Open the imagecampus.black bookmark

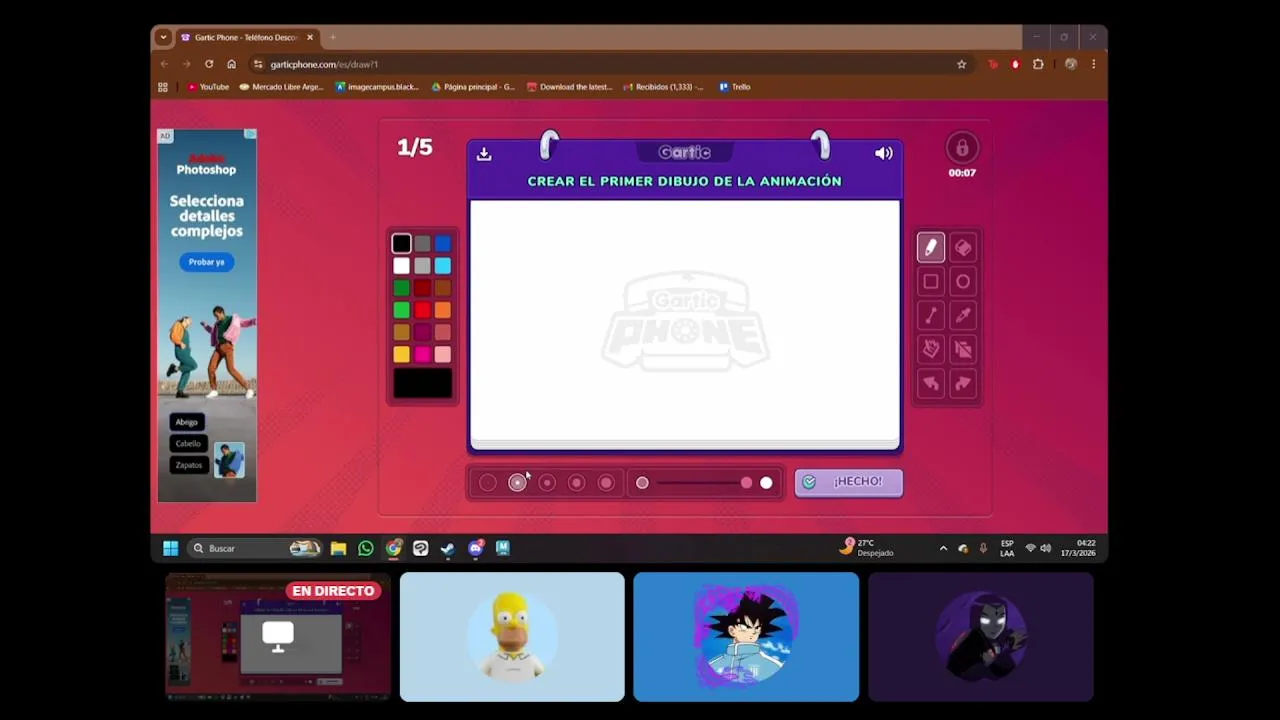tap(378, 87)
